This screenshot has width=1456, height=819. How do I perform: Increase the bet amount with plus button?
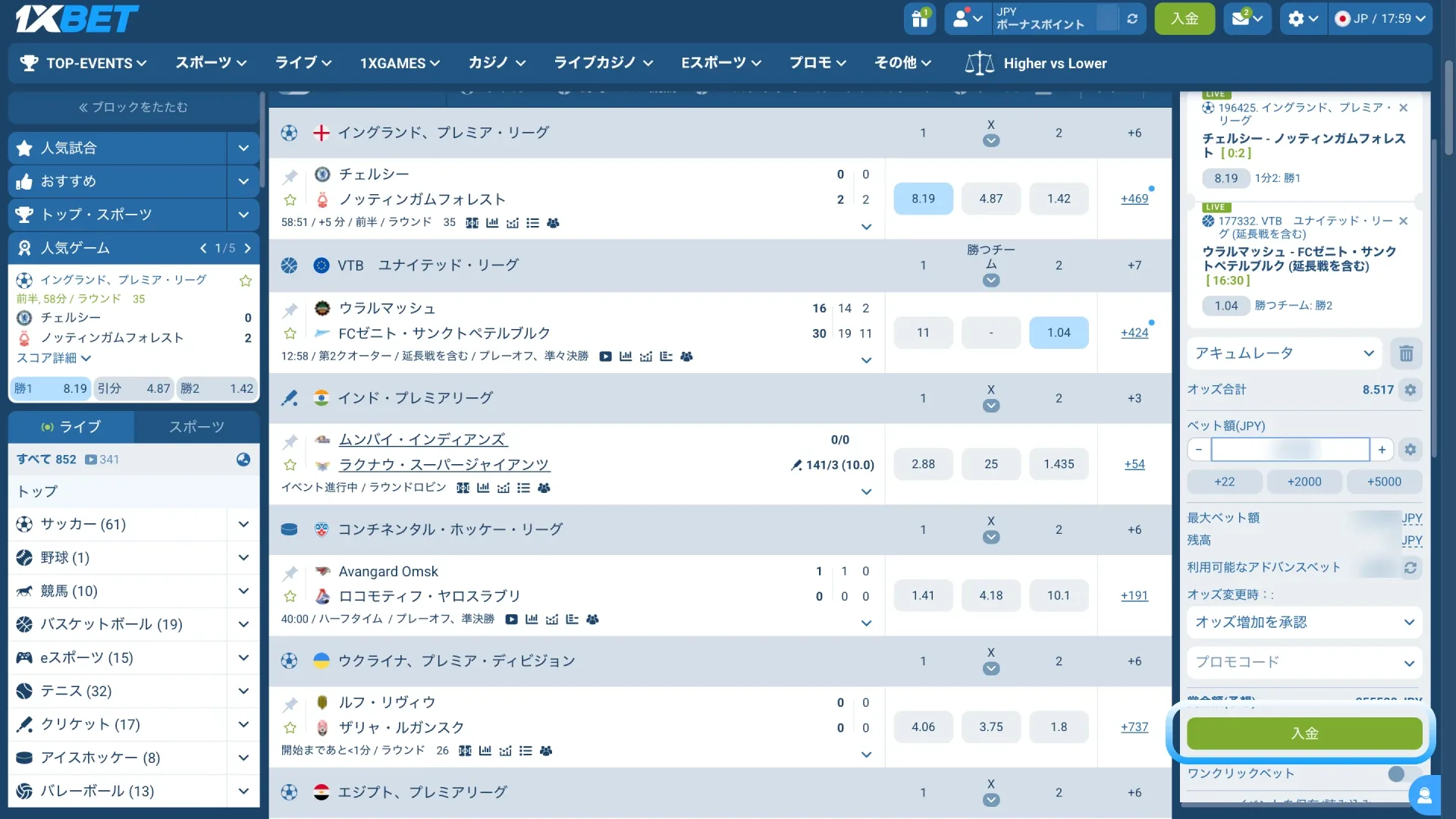(x=1382, y=450)
